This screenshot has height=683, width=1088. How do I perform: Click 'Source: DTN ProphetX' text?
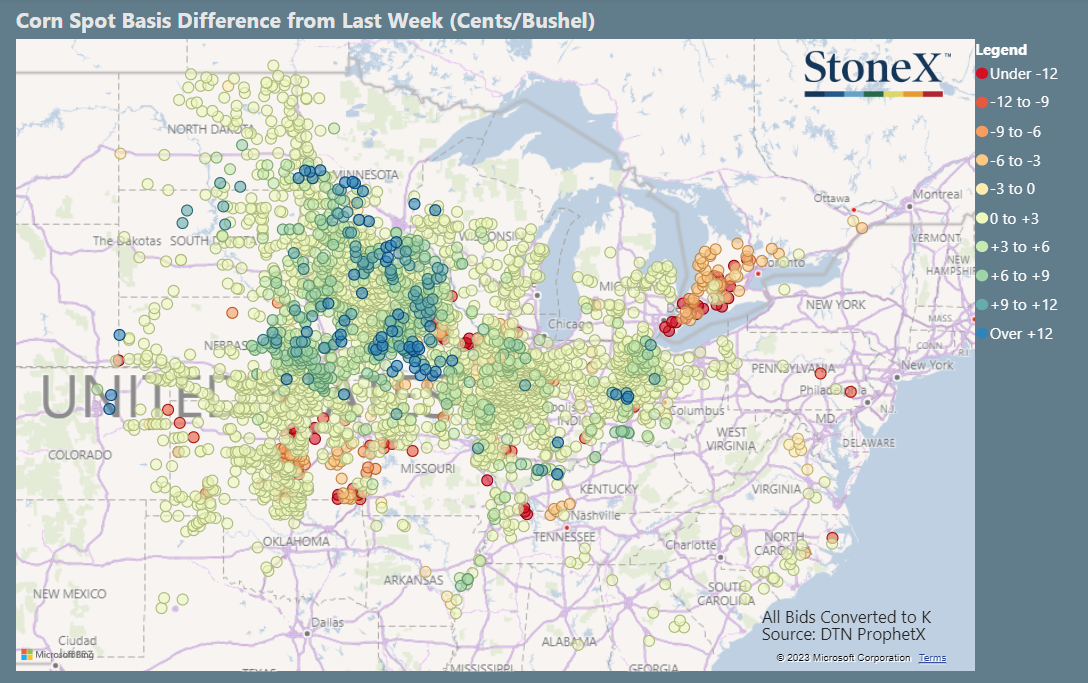(x=843, y=634)
